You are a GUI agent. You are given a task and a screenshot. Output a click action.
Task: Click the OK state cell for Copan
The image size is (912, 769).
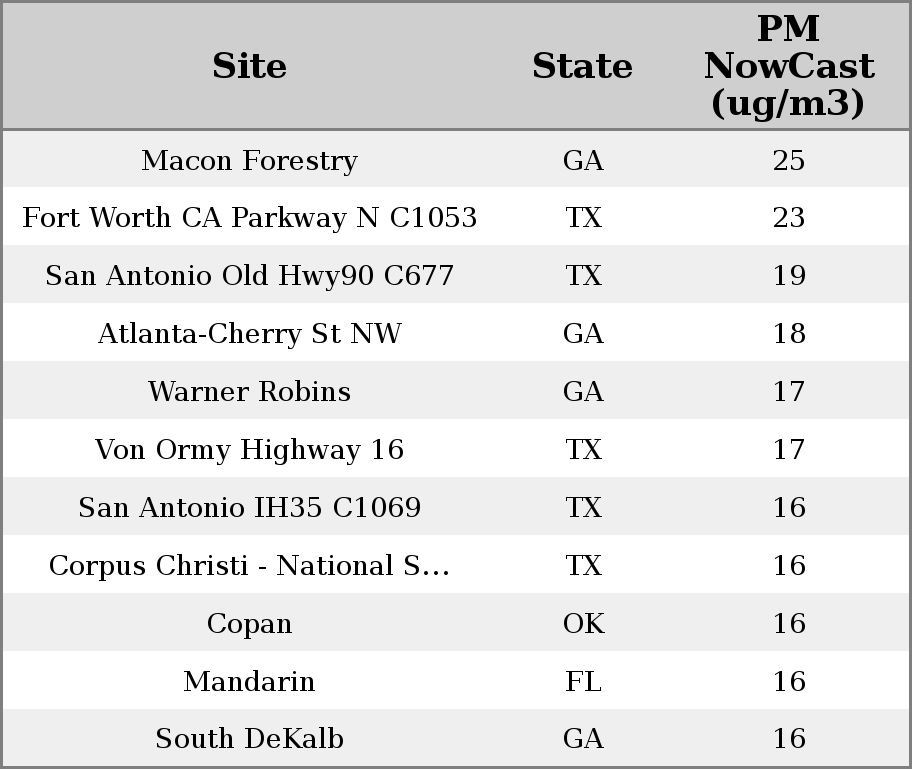tap(583, 624)
